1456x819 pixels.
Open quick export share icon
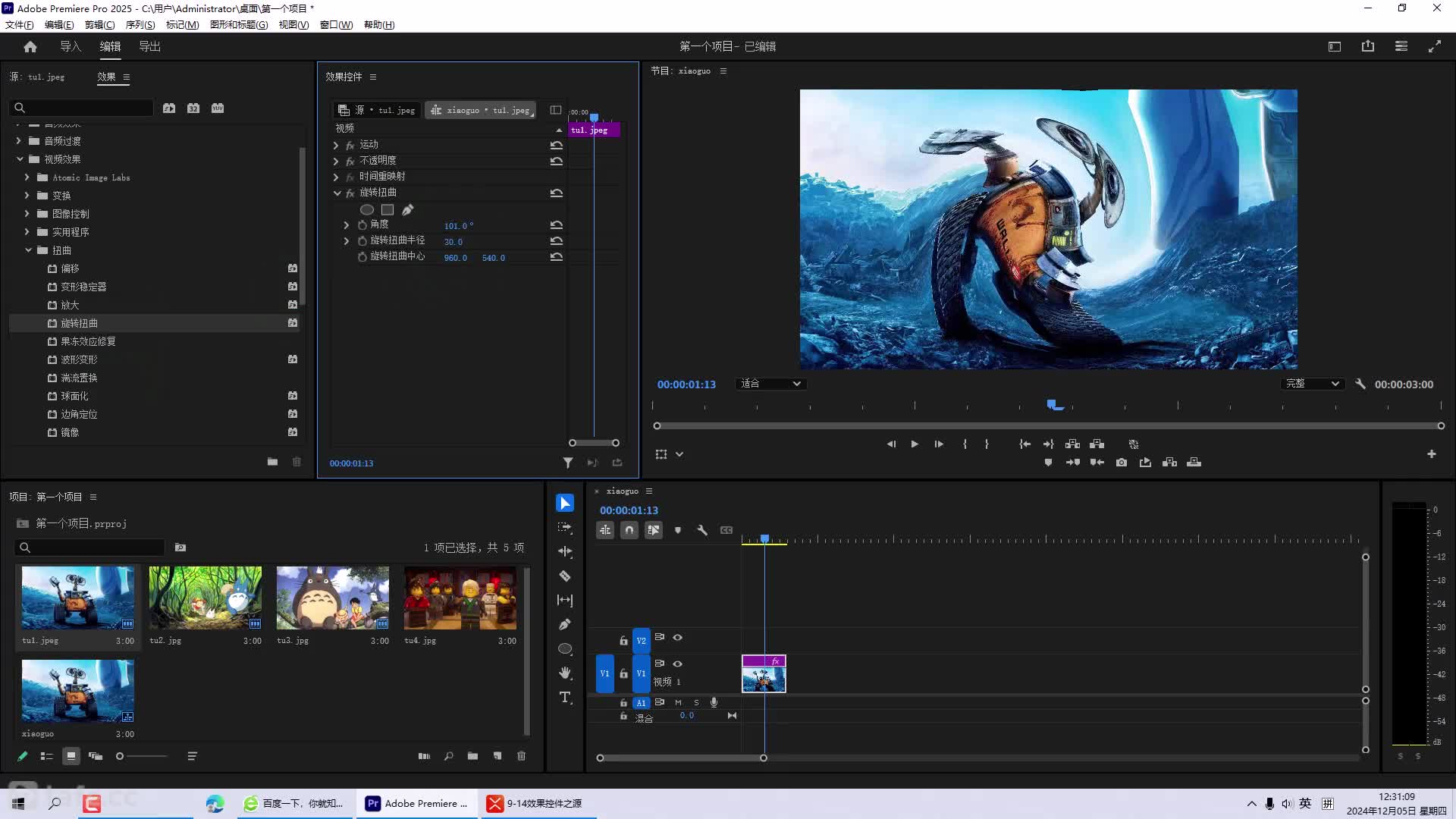point(1368,46)
